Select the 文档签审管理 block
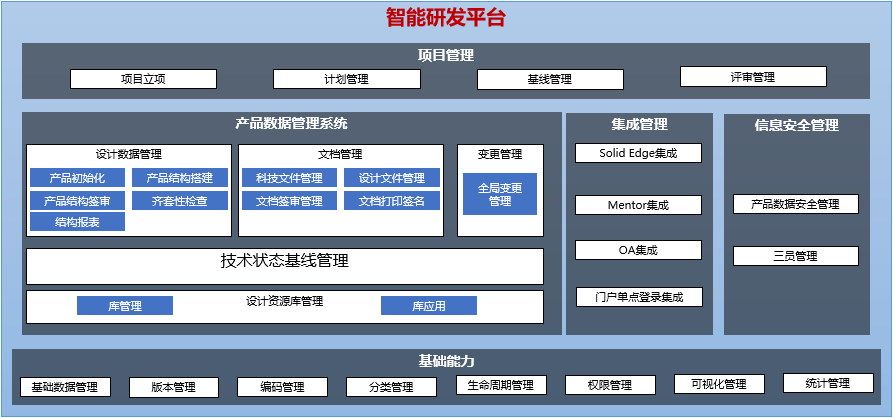 (x=289, y=200)
